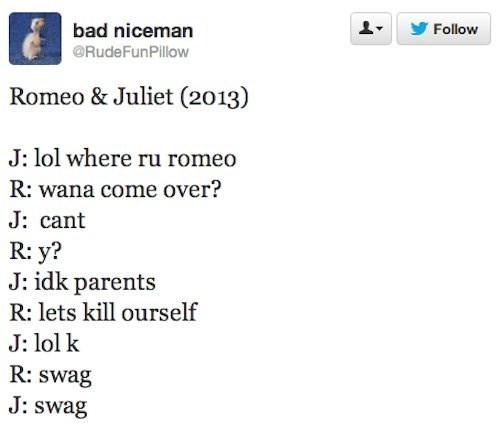Open the bad niceman profile avatar
This screenshot has width=500, height=430.
(35, 38)
